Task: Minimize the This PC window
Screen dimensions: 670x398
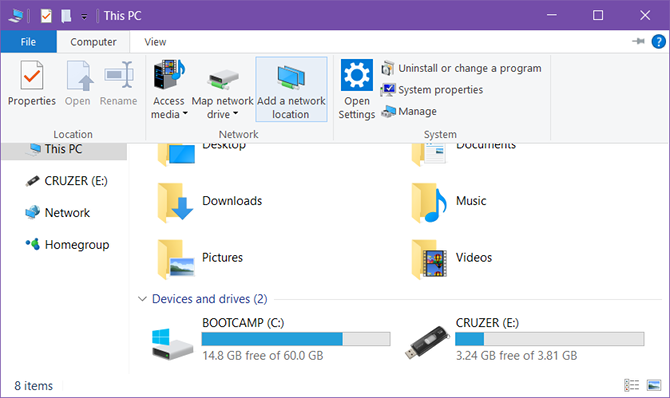Action: pyautogui.click(x=552, y=15)
